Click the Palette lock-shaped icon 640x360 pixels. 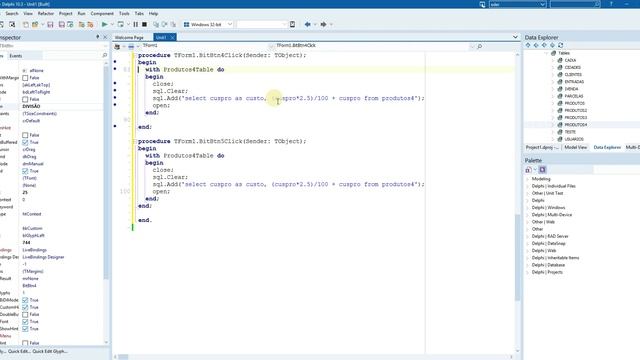click(528, 169)
